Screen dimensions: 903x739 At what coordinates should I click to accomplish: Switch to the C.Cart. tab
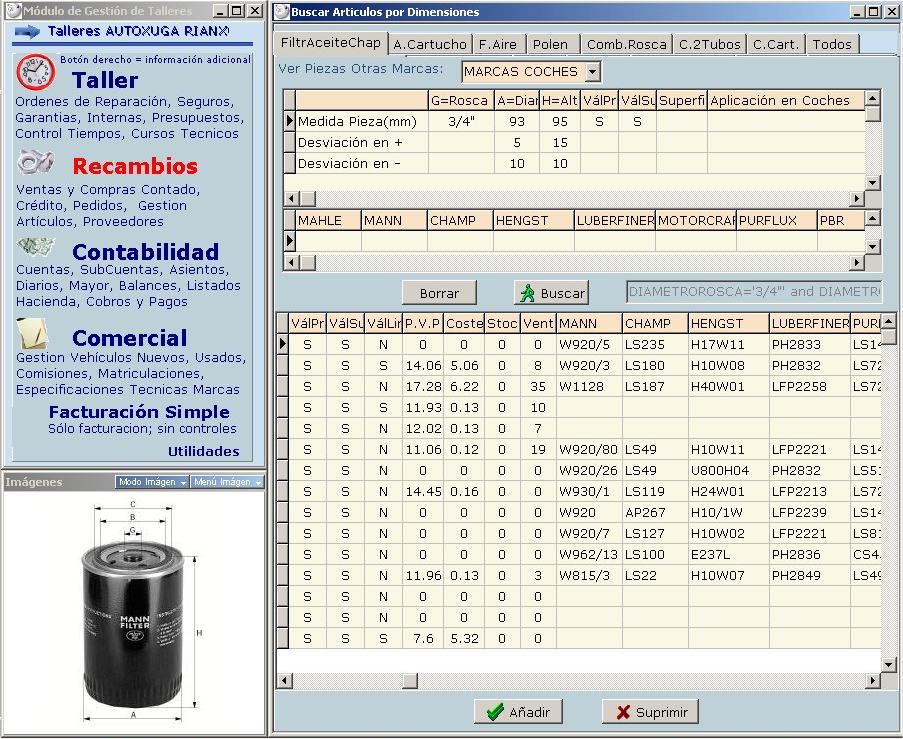point(776,44)
